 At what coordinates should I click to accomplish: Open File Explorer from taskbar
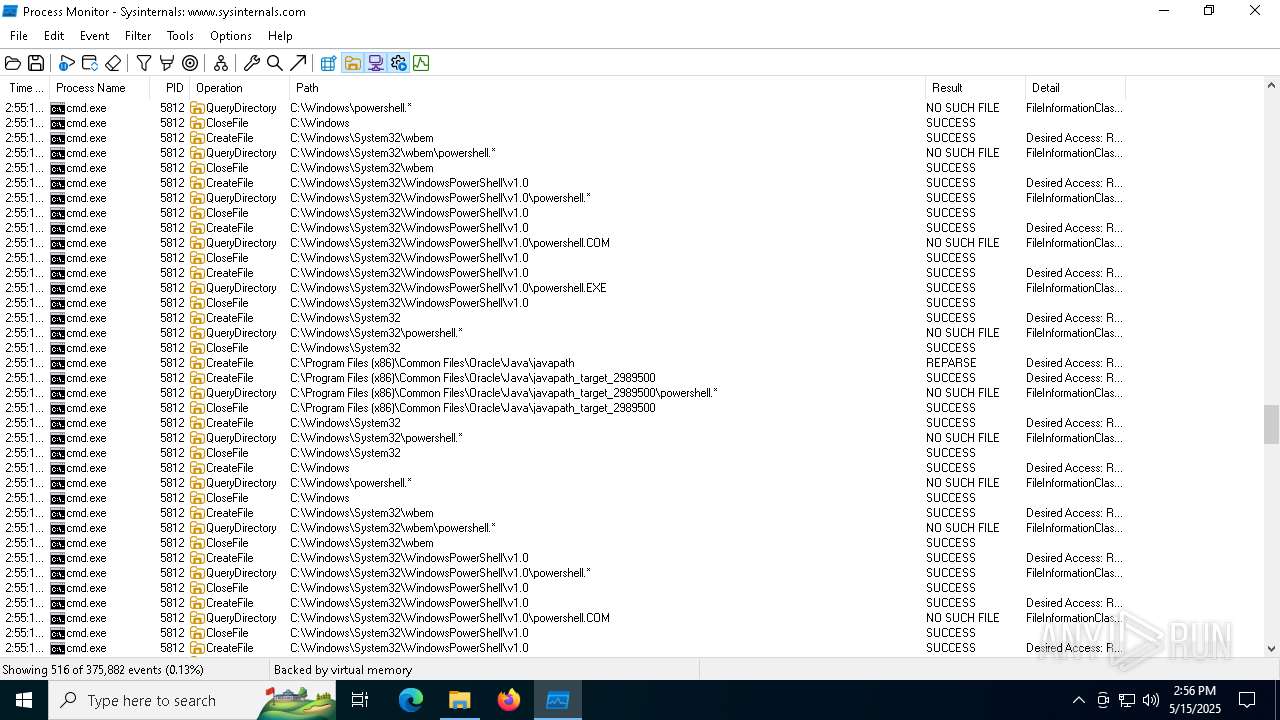(x=459, y=700)
